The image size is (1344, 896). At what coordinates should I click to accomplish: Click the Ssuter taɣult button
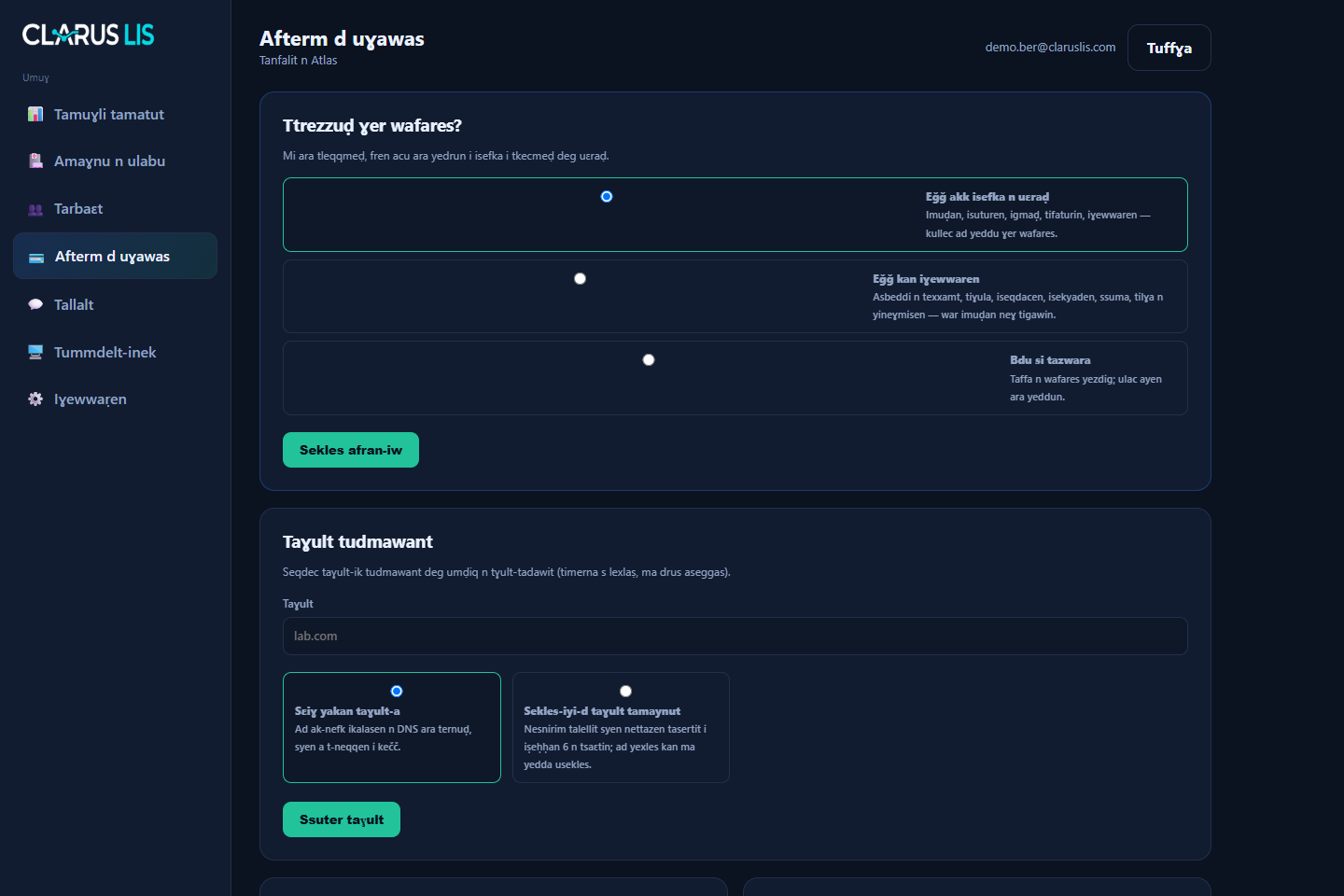(x=342, y=819)
